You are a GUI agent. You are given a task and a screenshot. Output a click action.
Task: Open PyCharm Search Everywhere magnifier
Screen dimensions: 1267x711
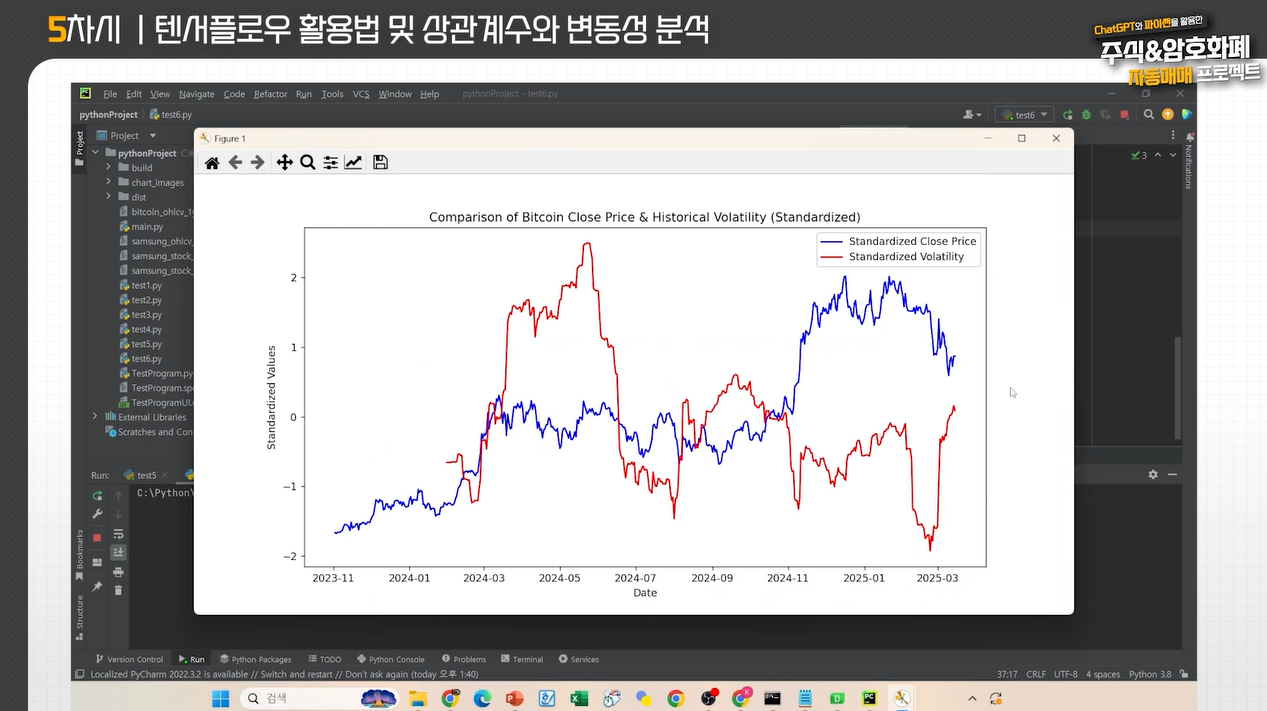coord(1149,114)
